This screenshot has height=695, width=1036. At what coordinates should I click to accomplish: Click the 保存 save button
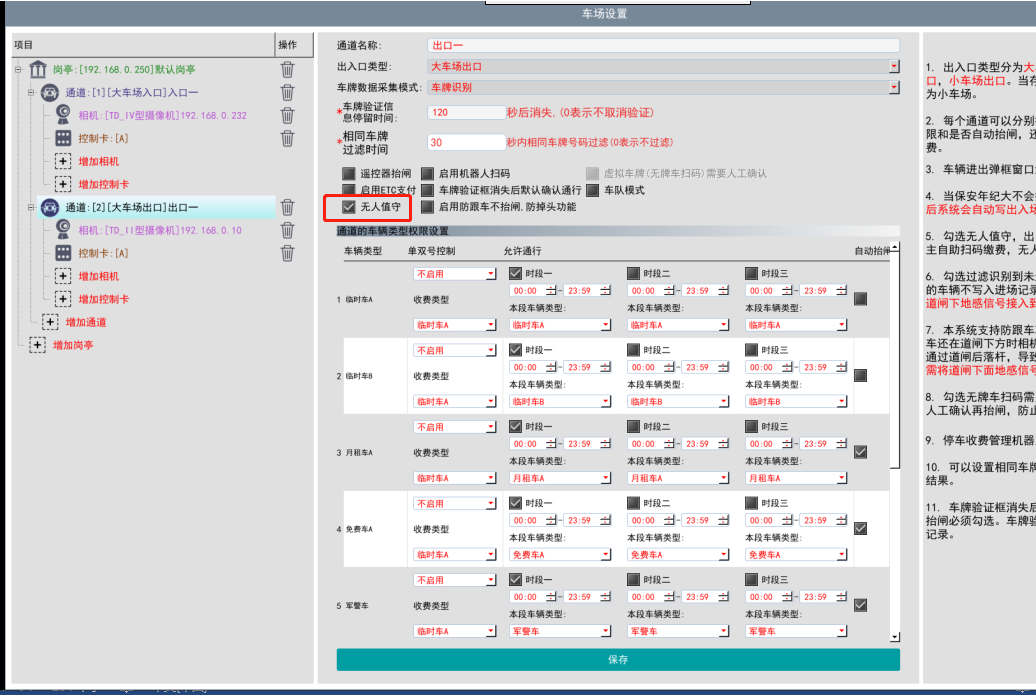(x=617, y=660)
